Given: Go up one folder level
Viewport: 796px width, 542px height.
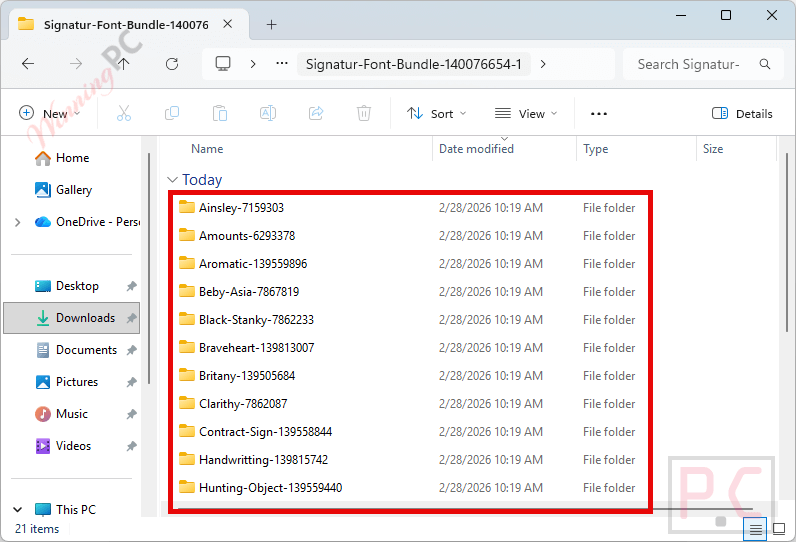Looking at the screenshot, I should point(123,64).
